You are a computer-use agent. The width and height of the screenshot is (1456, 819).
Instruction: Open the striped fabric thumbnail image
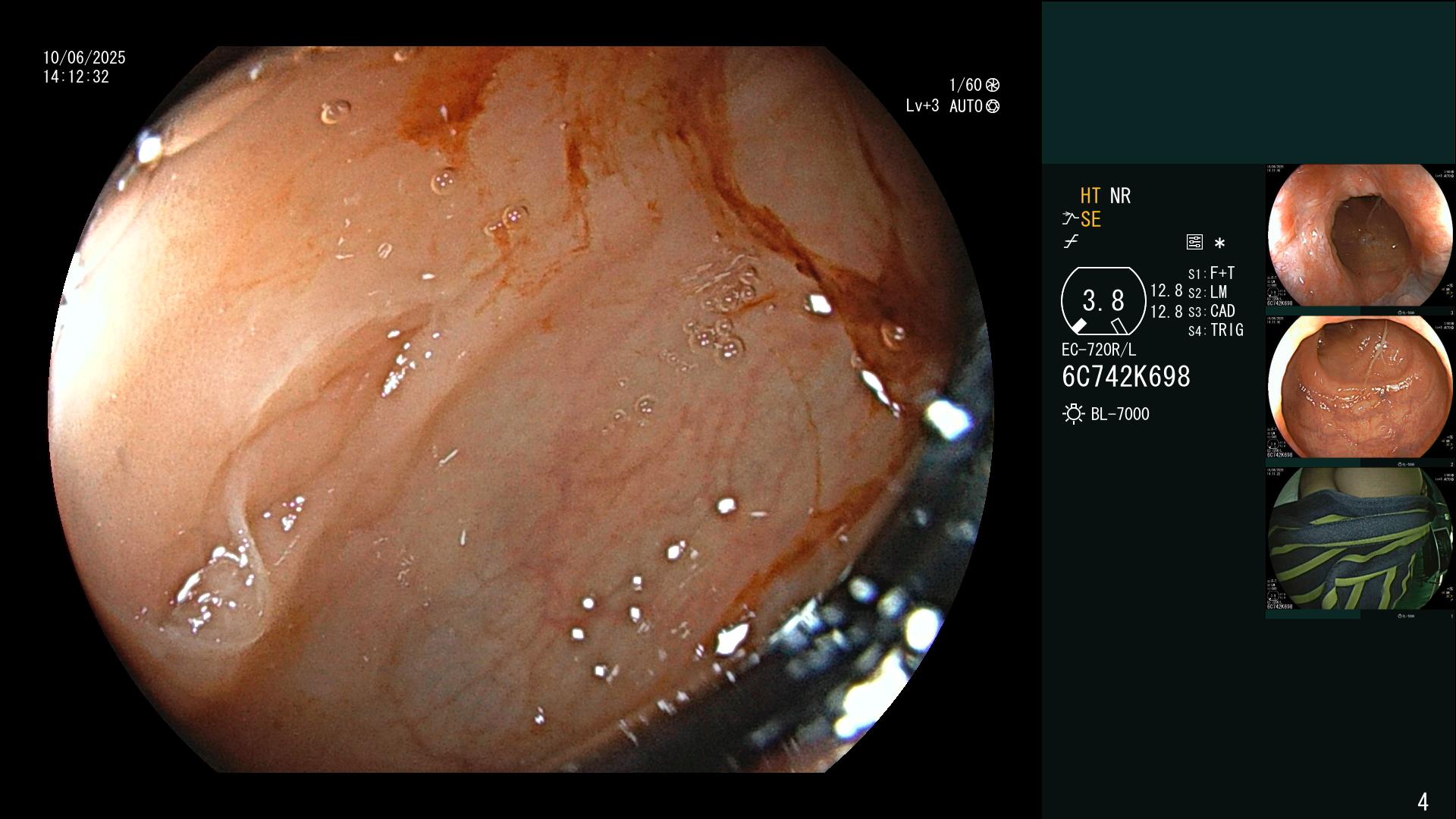click(1360, 539)
